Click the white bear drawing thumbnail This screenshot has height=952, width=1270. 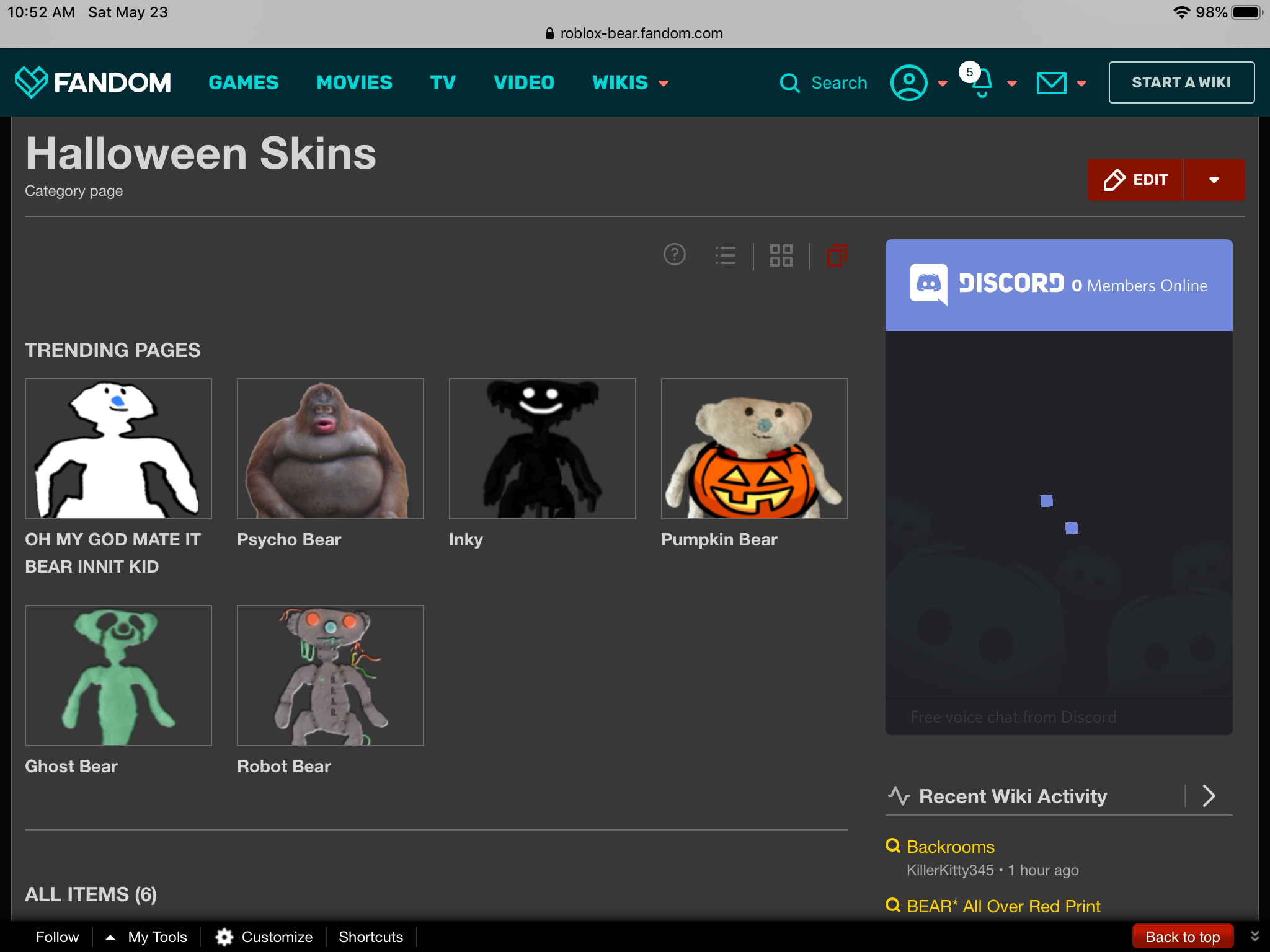pos(118,449)
